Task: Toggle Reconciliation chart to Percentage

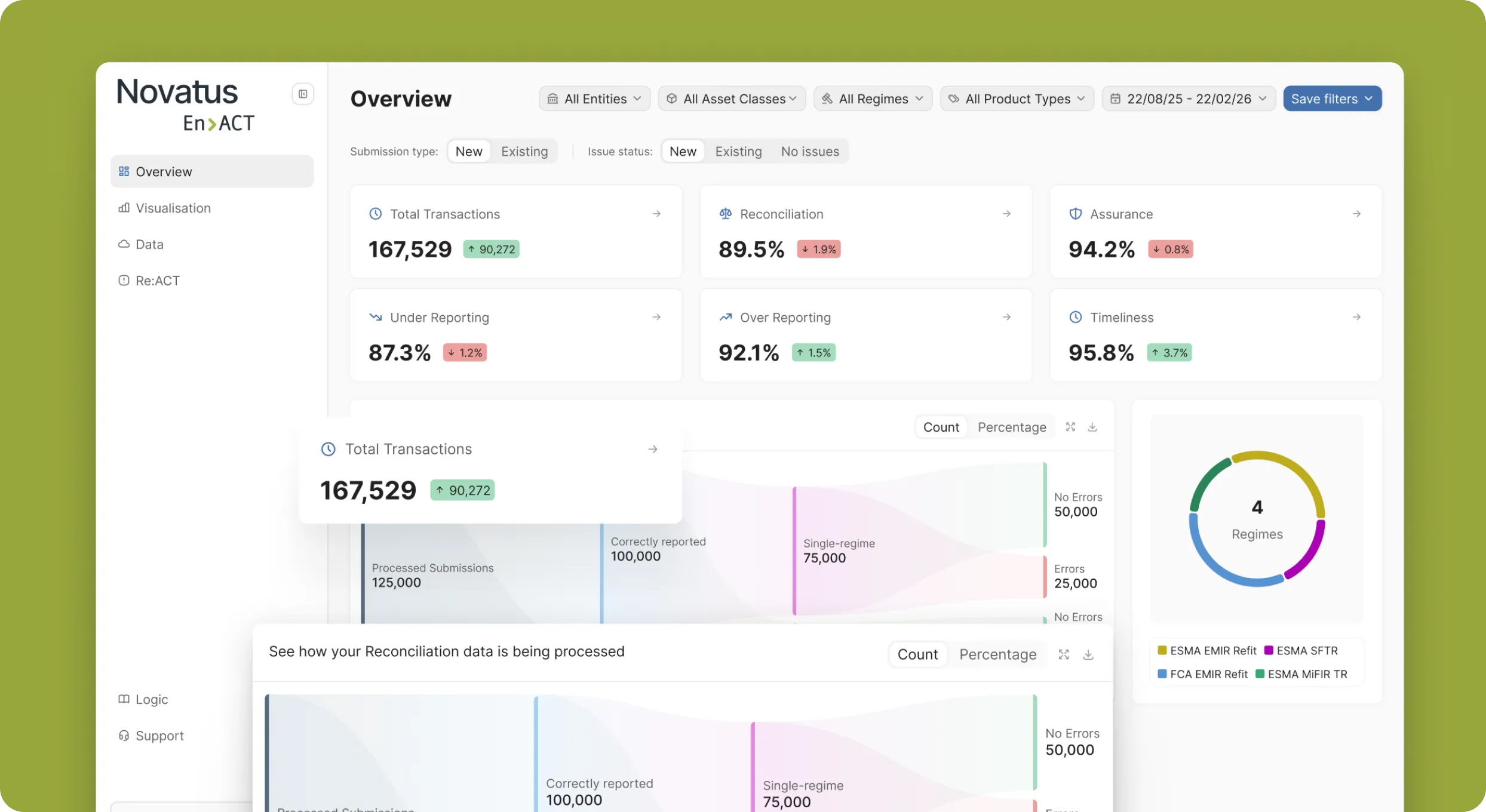Action: pyautogui.click(x=997, y=654)
